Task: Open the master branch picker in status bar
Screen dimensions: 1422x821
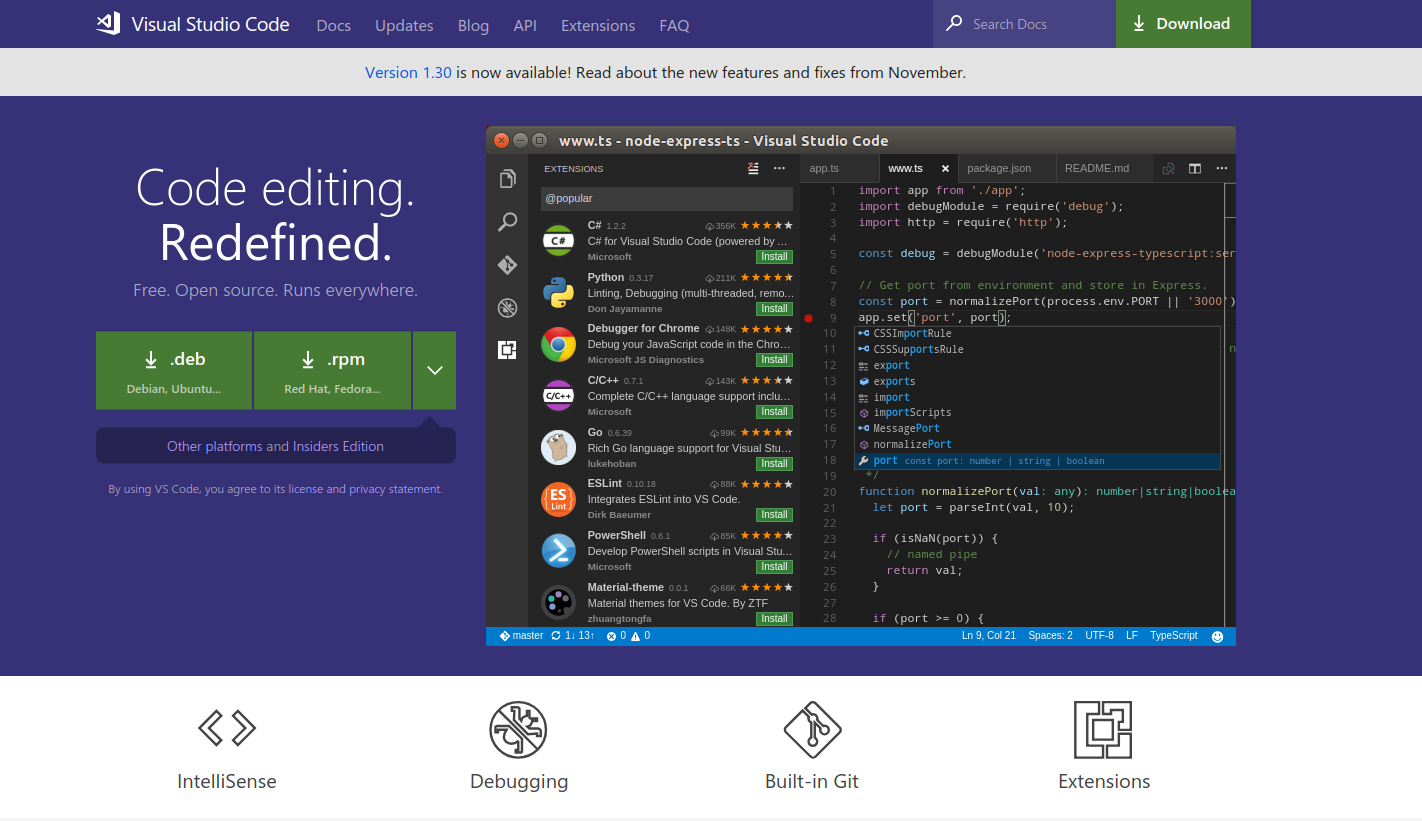Action: [x=521, y=636]
